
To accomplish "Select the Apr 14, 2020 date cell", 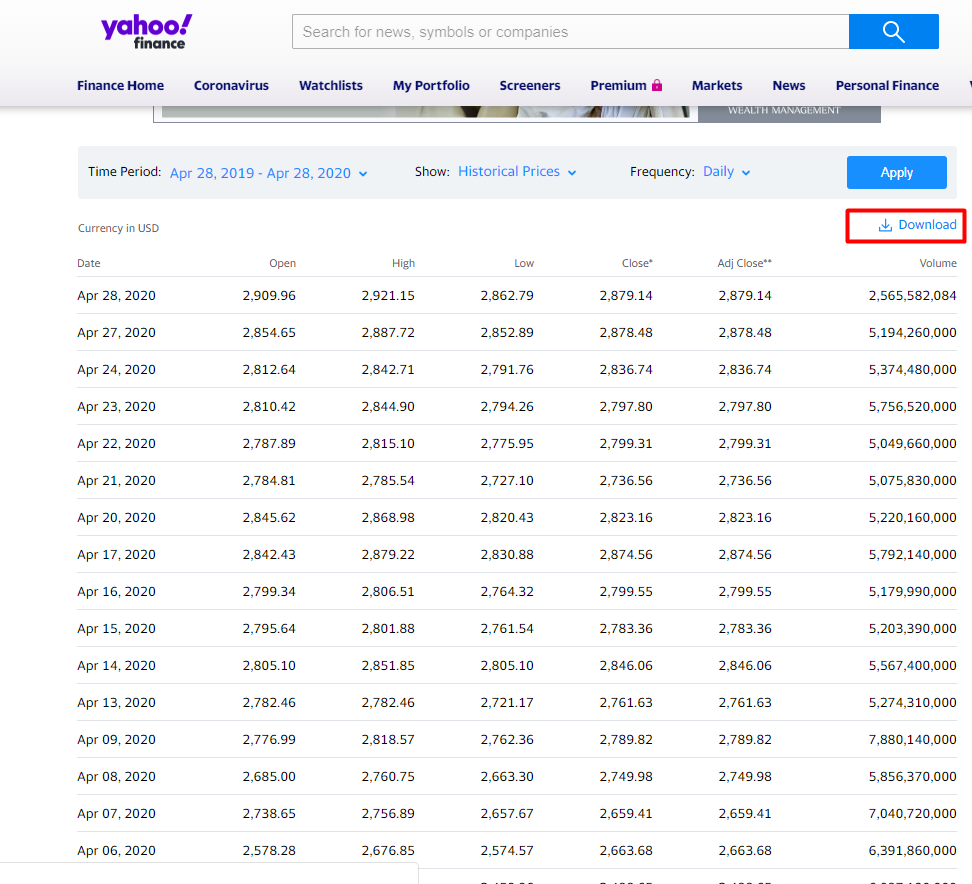I will tap(117, 666).
